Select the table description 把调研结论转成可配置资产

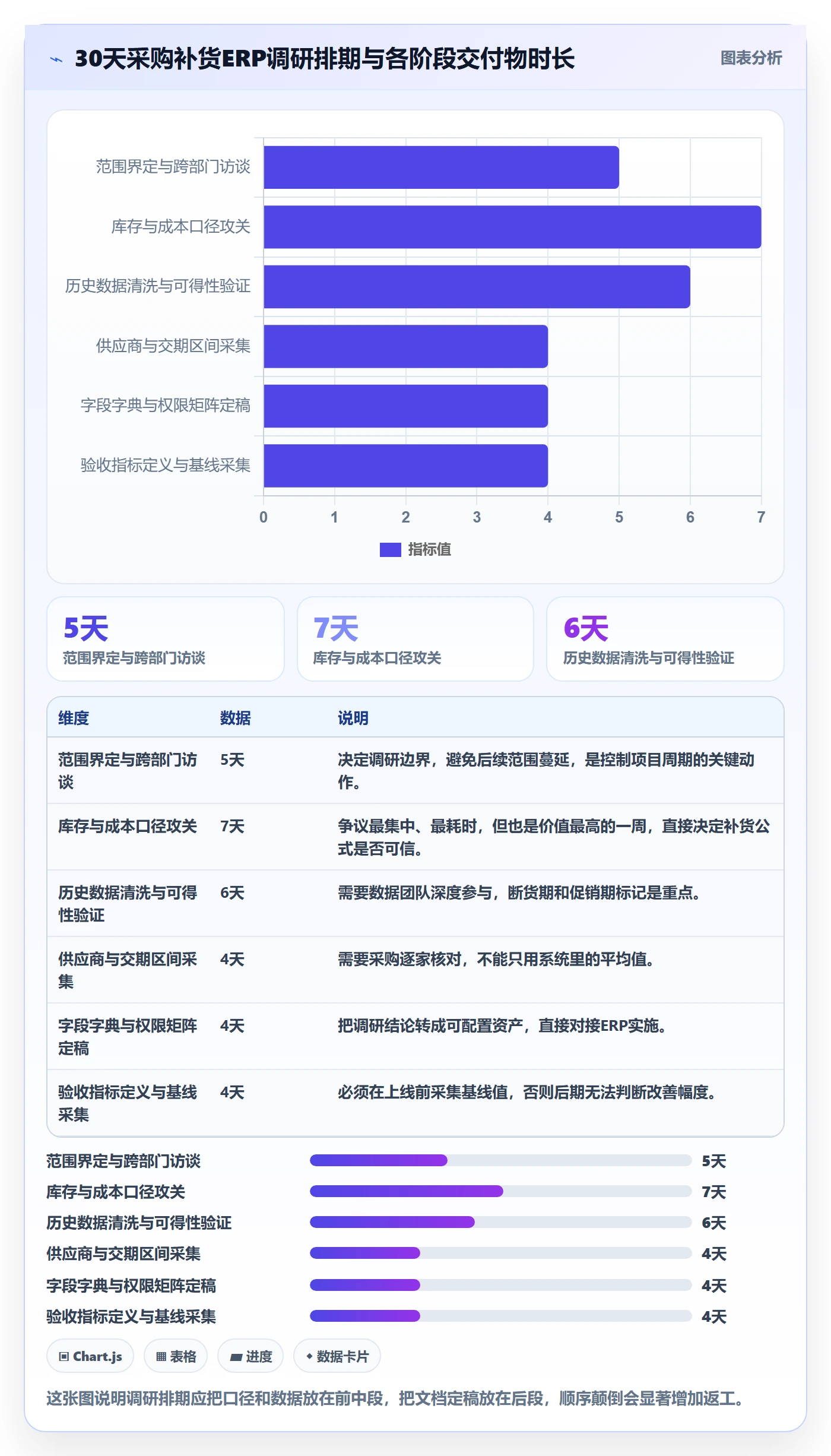tap(502, 1025)
